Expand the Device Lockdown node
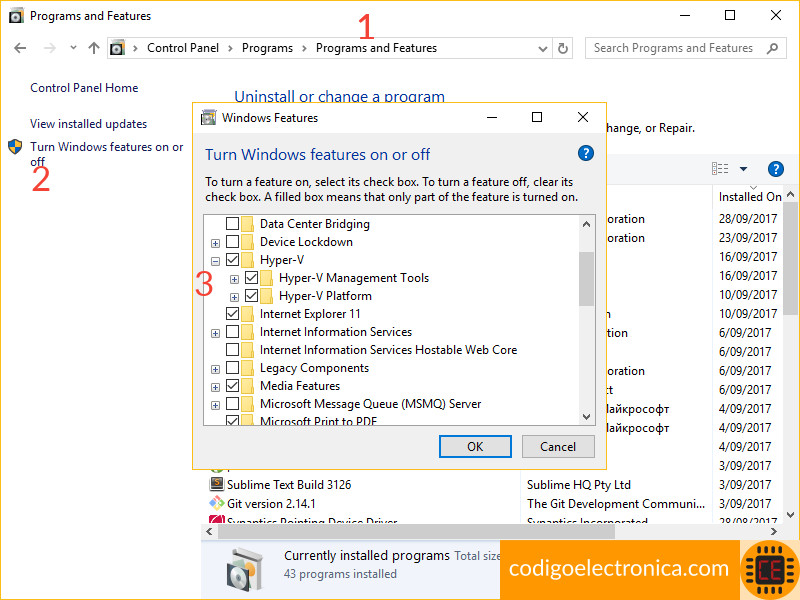The height and width of the screenshot is (600, 800). click(x=215, y=243)
